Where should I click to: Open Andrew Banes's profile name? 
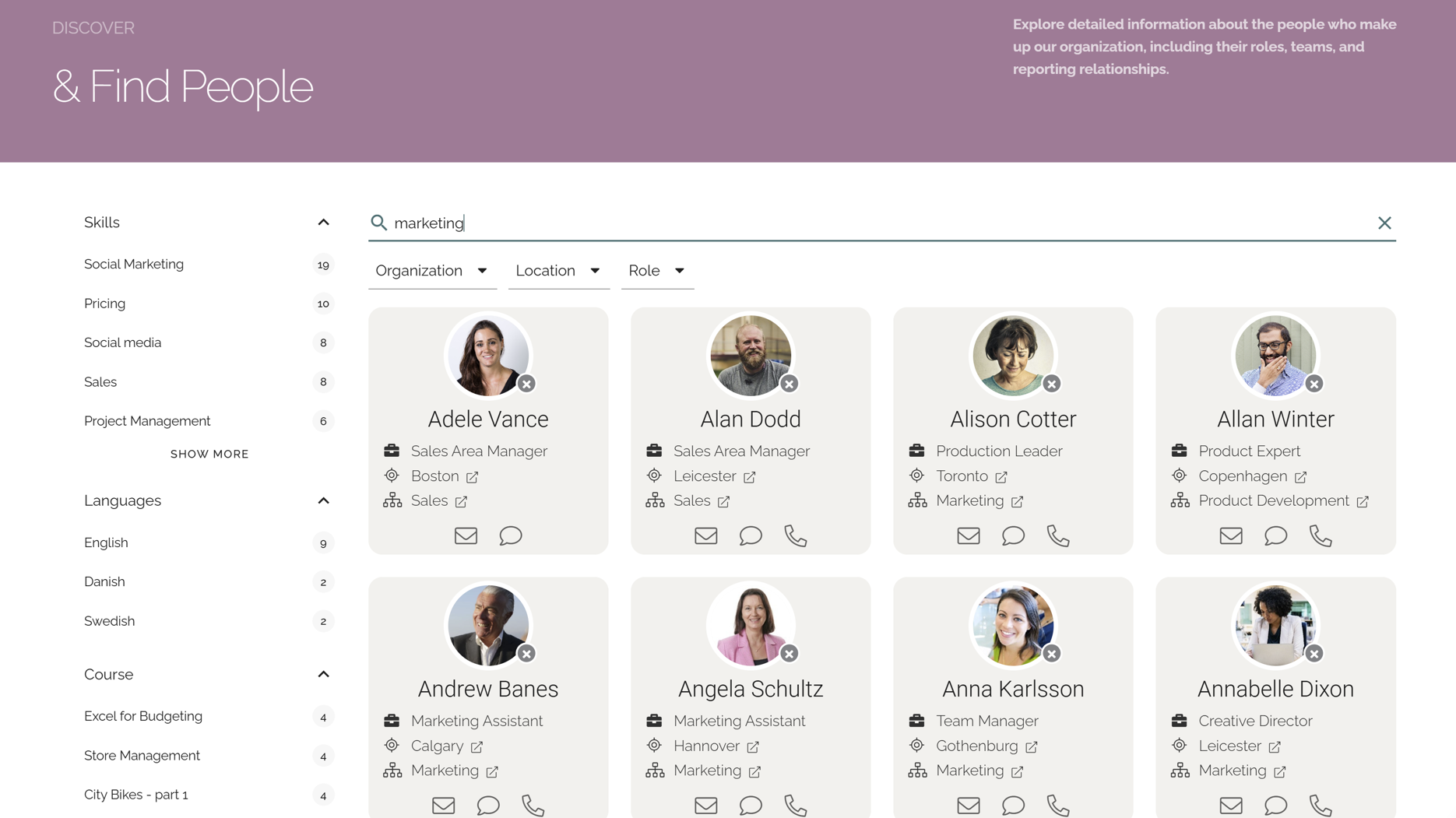pos(488,690)
